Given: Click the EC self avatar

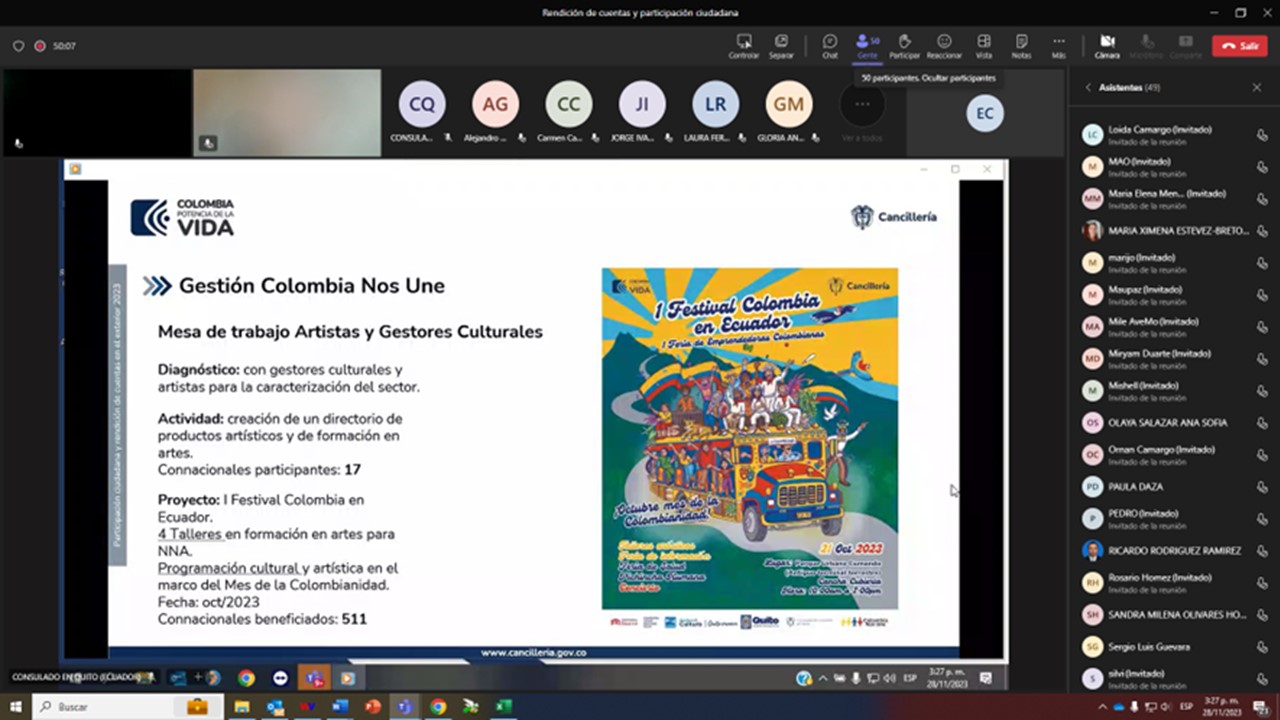Looking at the screenshot, I should point(985,113).
